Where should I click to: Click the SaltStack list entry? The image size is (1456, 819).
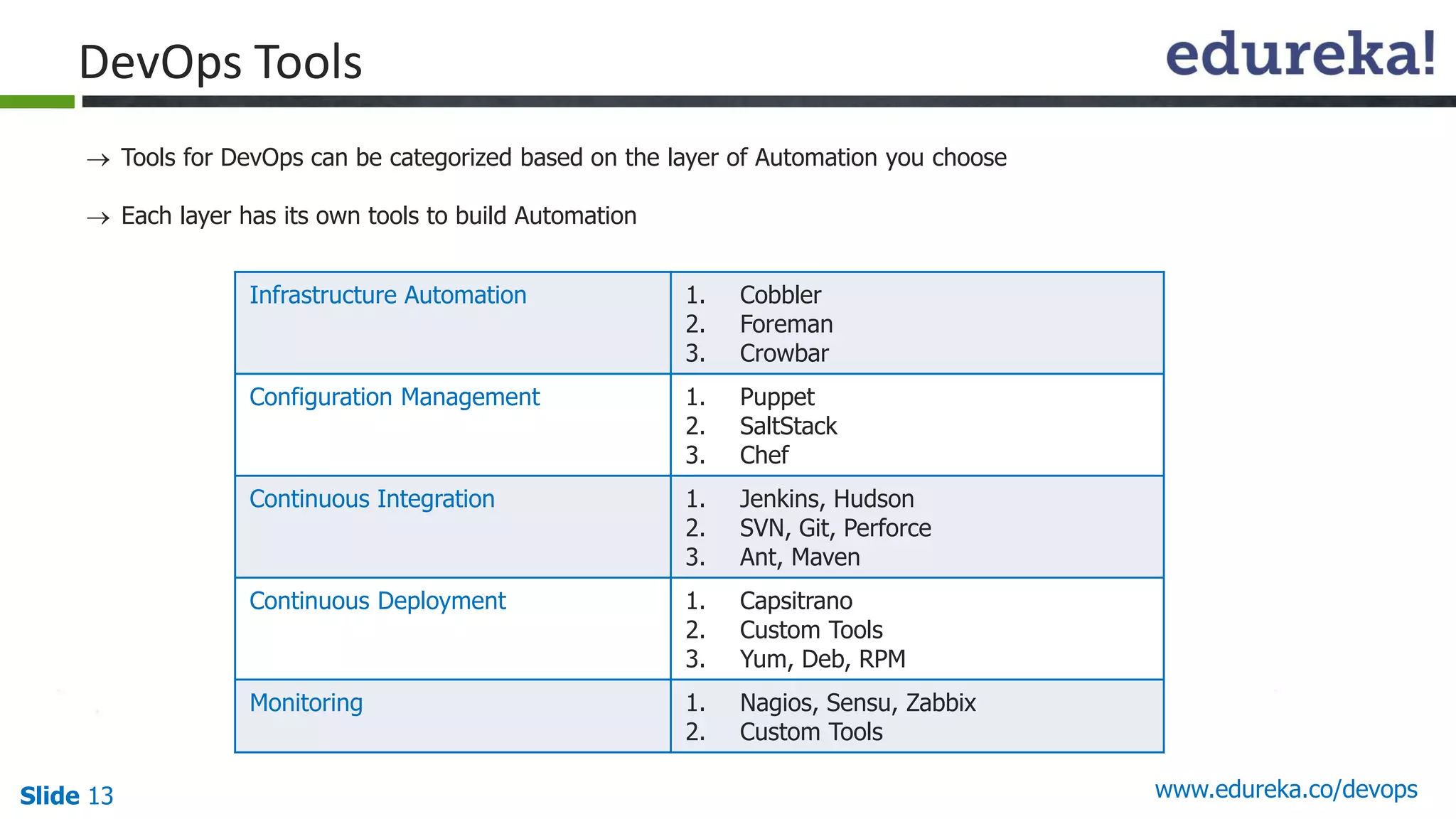[788, 426]
